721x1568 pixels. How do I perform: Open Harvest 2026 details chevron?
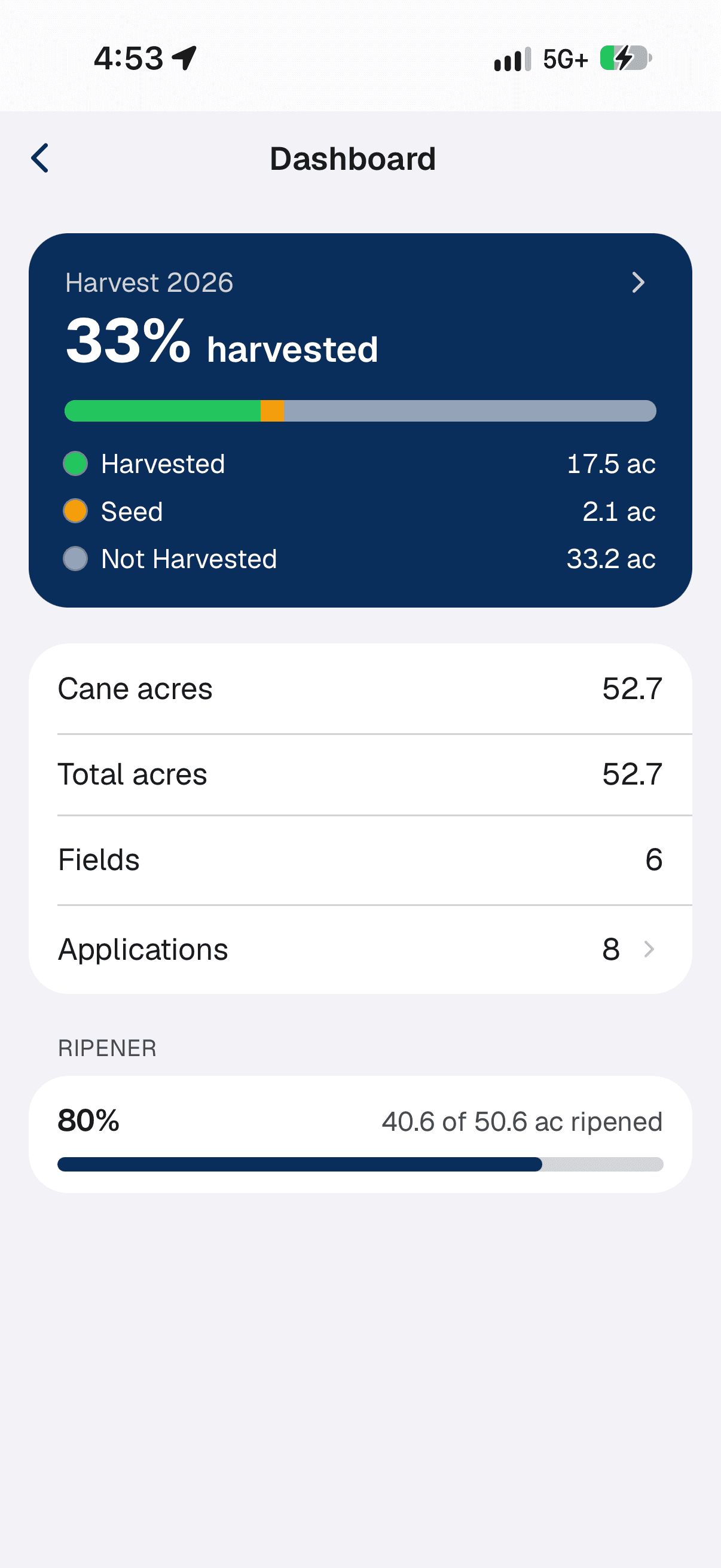pos(638,282)
